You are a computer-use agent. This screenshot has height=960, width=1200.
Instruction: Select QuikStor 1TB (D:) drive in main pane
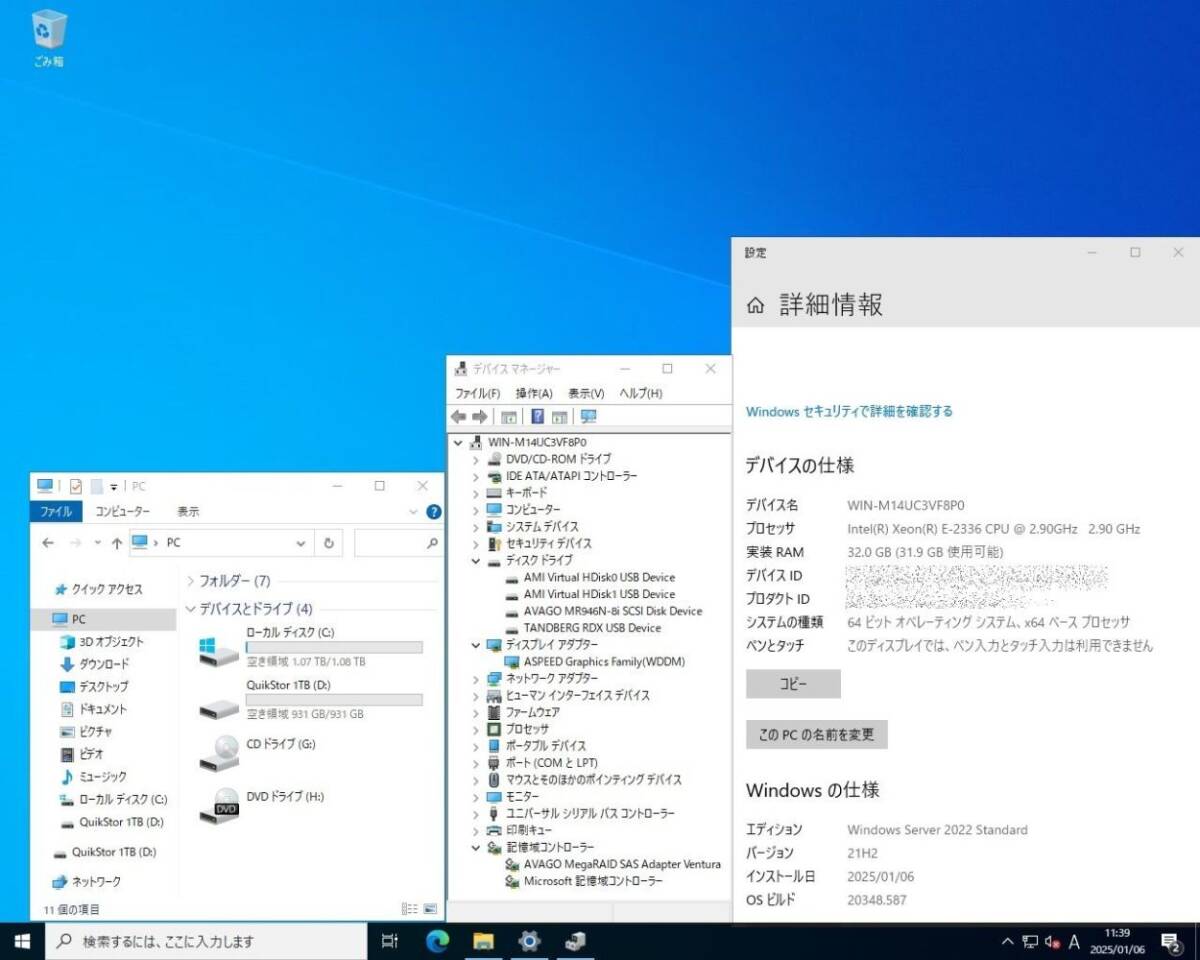point(311,700)
